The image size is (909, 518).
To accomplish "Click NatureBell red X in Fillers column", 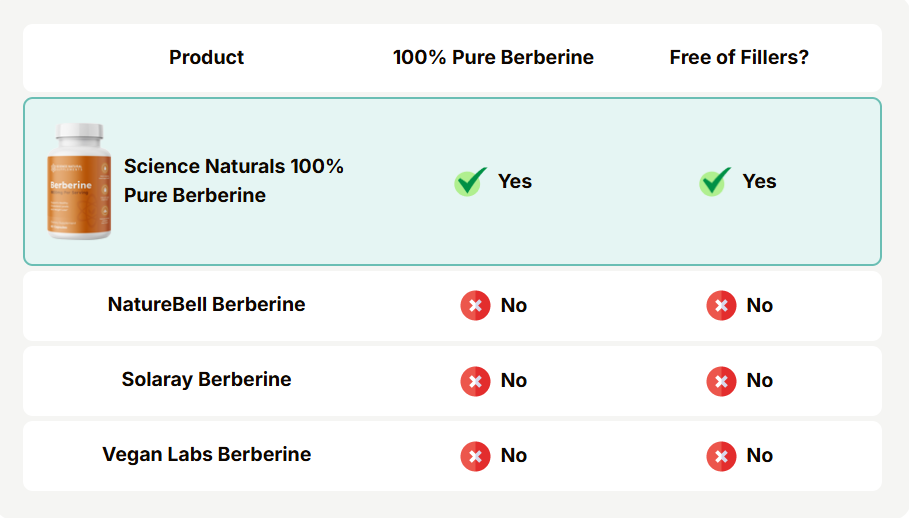I will tap(721, 305).
